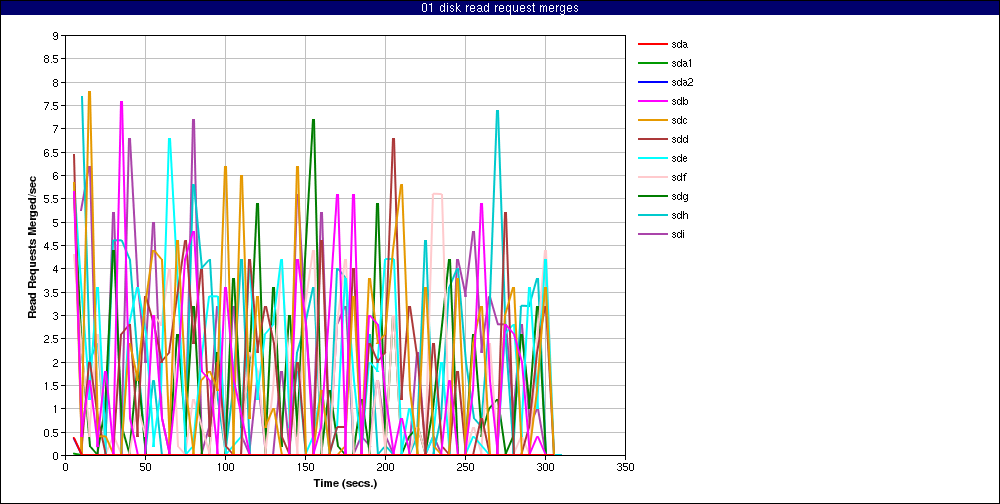Click the '01 disk read request merges' title
The image size is (1000, 504).
500,8
